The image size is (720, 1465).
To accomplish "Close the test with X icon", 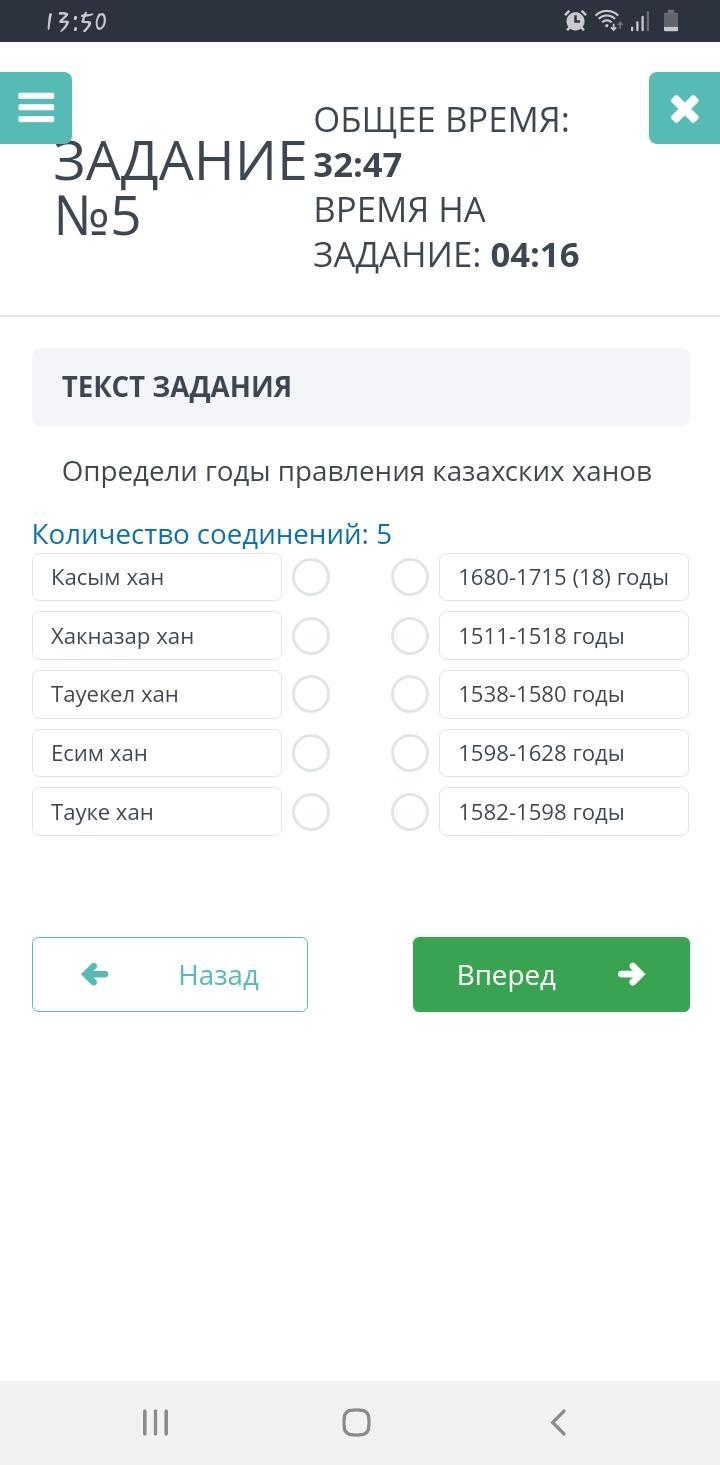I will (684, 108).
